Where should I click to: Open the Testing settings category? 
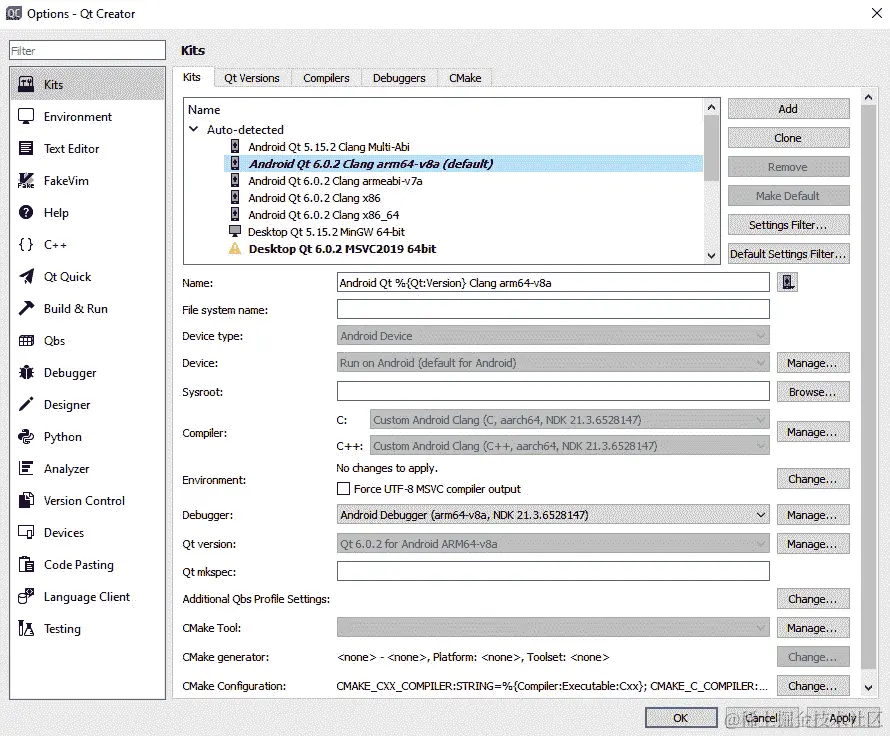pos(87,629)
